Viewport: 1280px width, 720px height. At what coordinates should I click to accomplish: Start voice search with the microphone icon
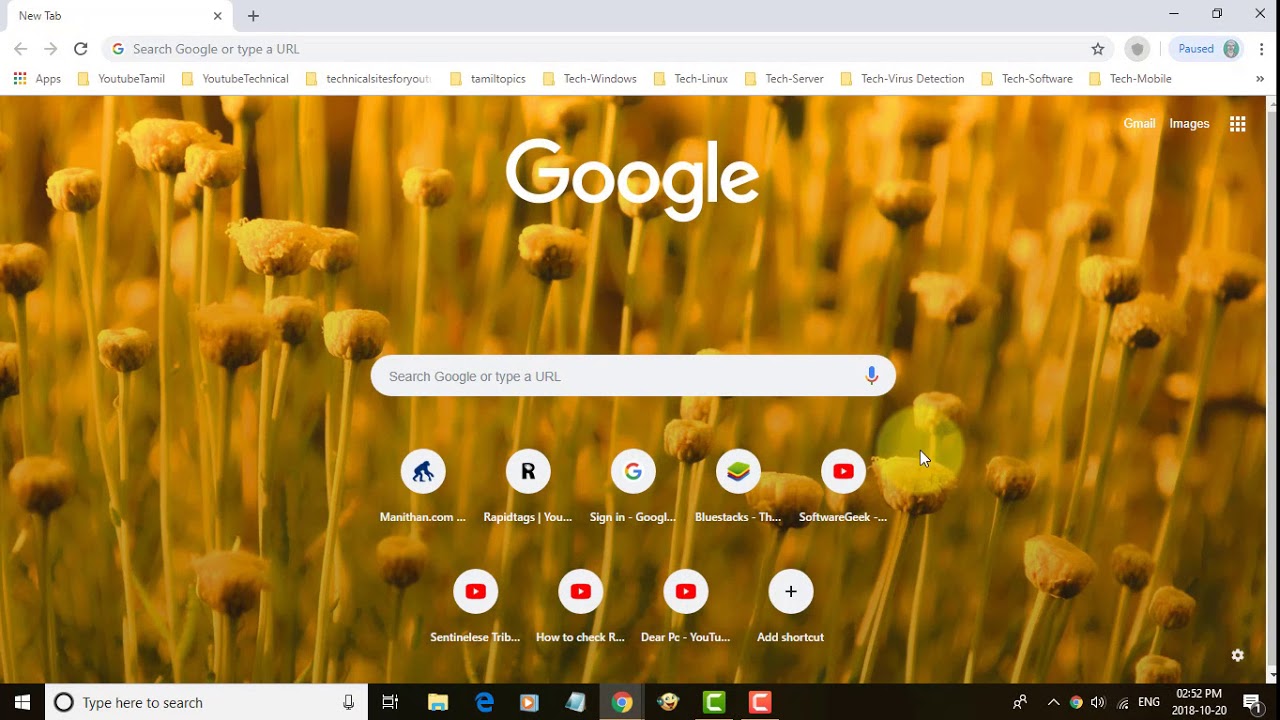coord(871,376)
